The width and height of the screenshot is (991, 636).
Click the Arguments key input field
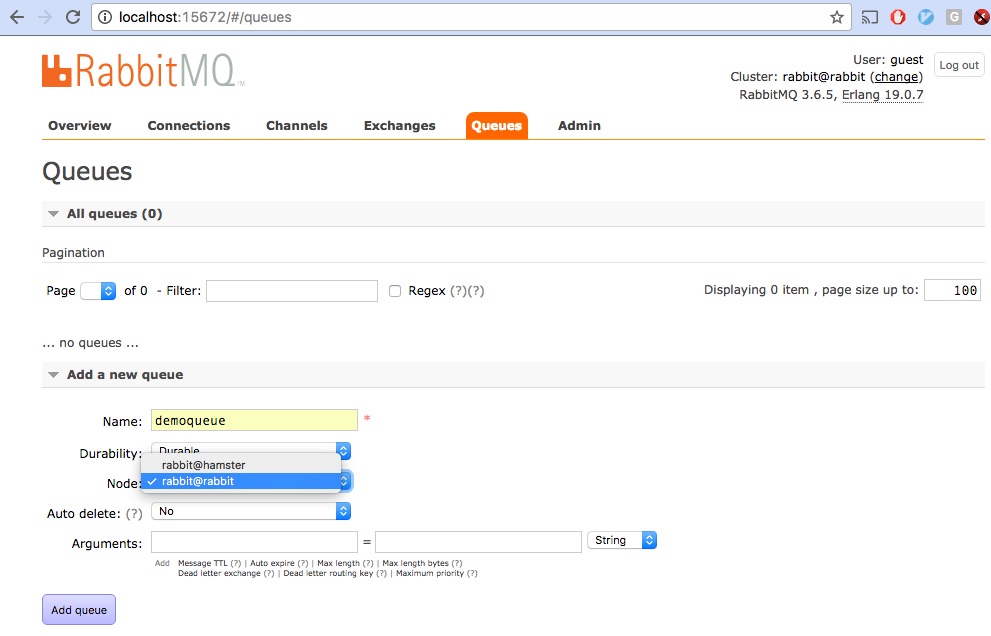pos(254,542)
